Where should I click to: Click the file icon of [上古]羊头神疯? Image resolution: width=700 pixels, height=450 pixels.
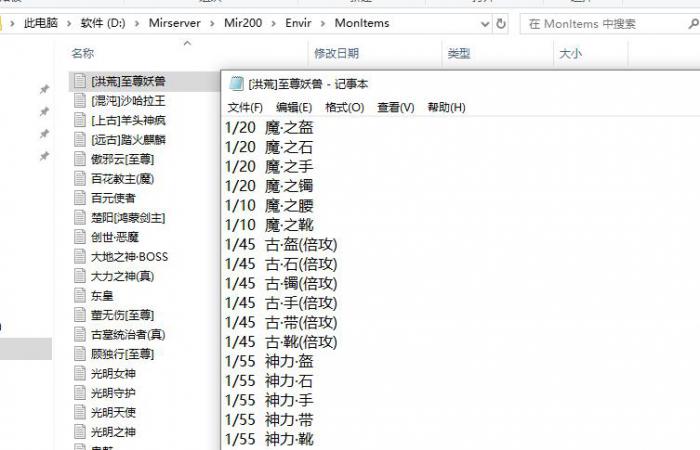point(80,120)
